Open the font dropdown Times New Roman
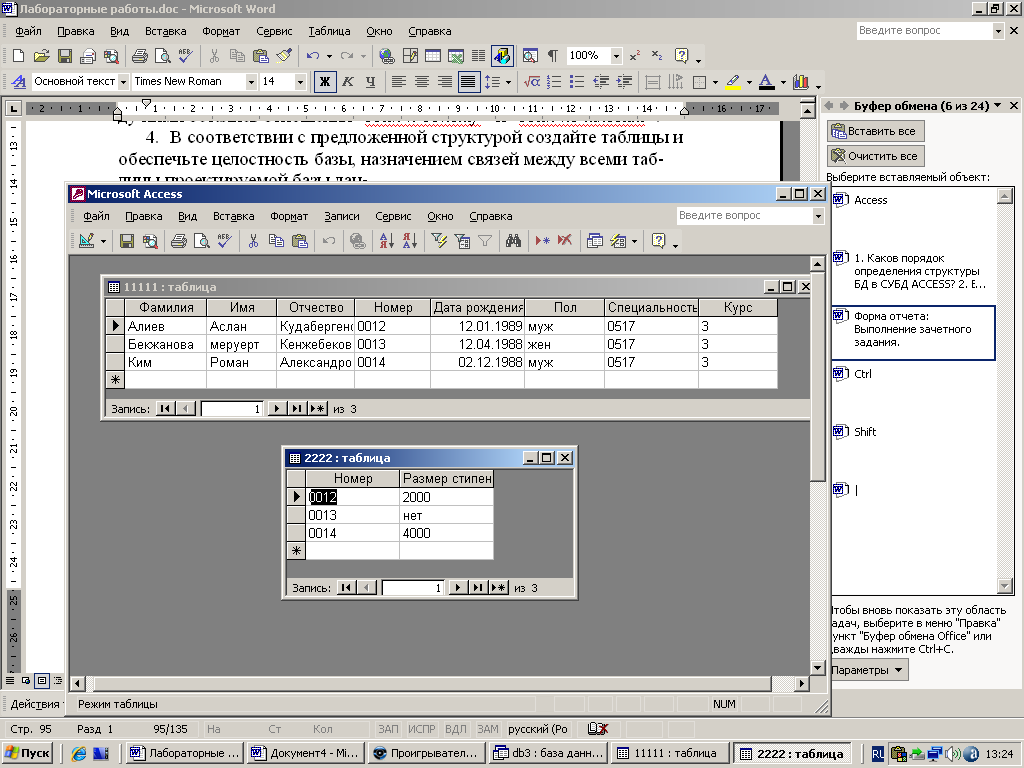The width and height of the screenshot is (1024, 768). click(251, 82)
